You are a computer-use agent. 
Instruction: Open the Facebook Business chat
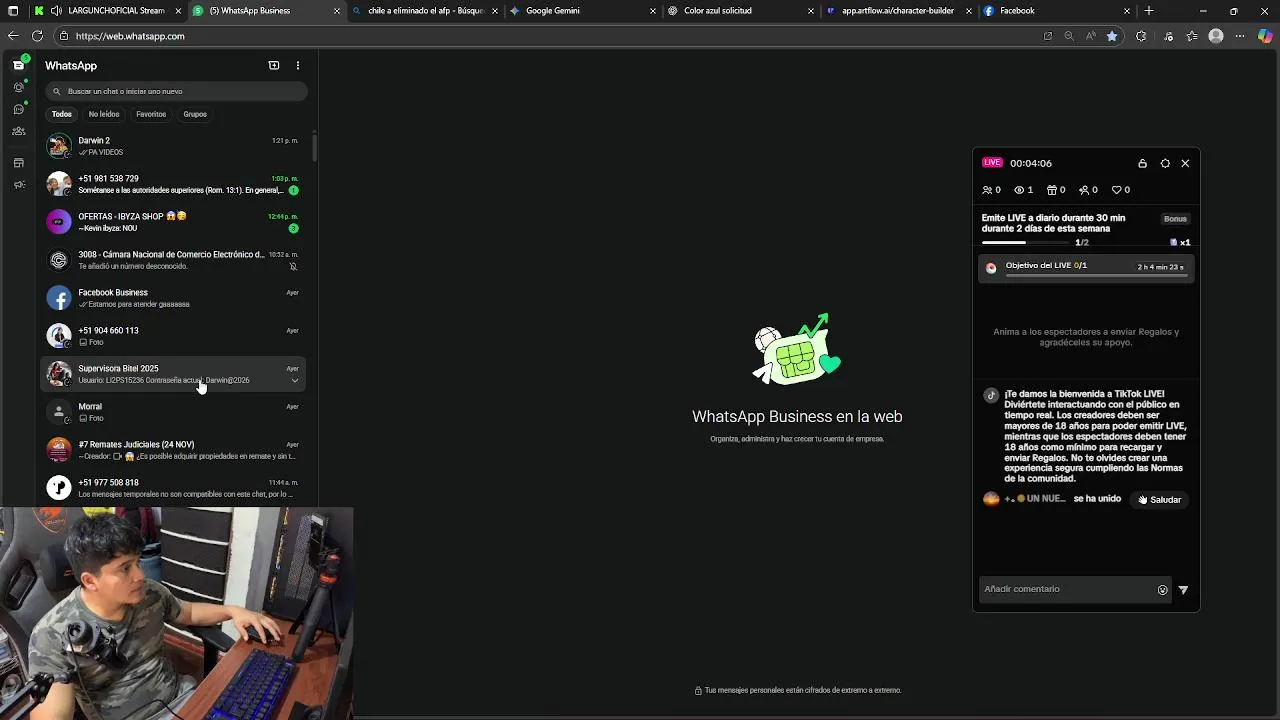click(x=174, y=298)
